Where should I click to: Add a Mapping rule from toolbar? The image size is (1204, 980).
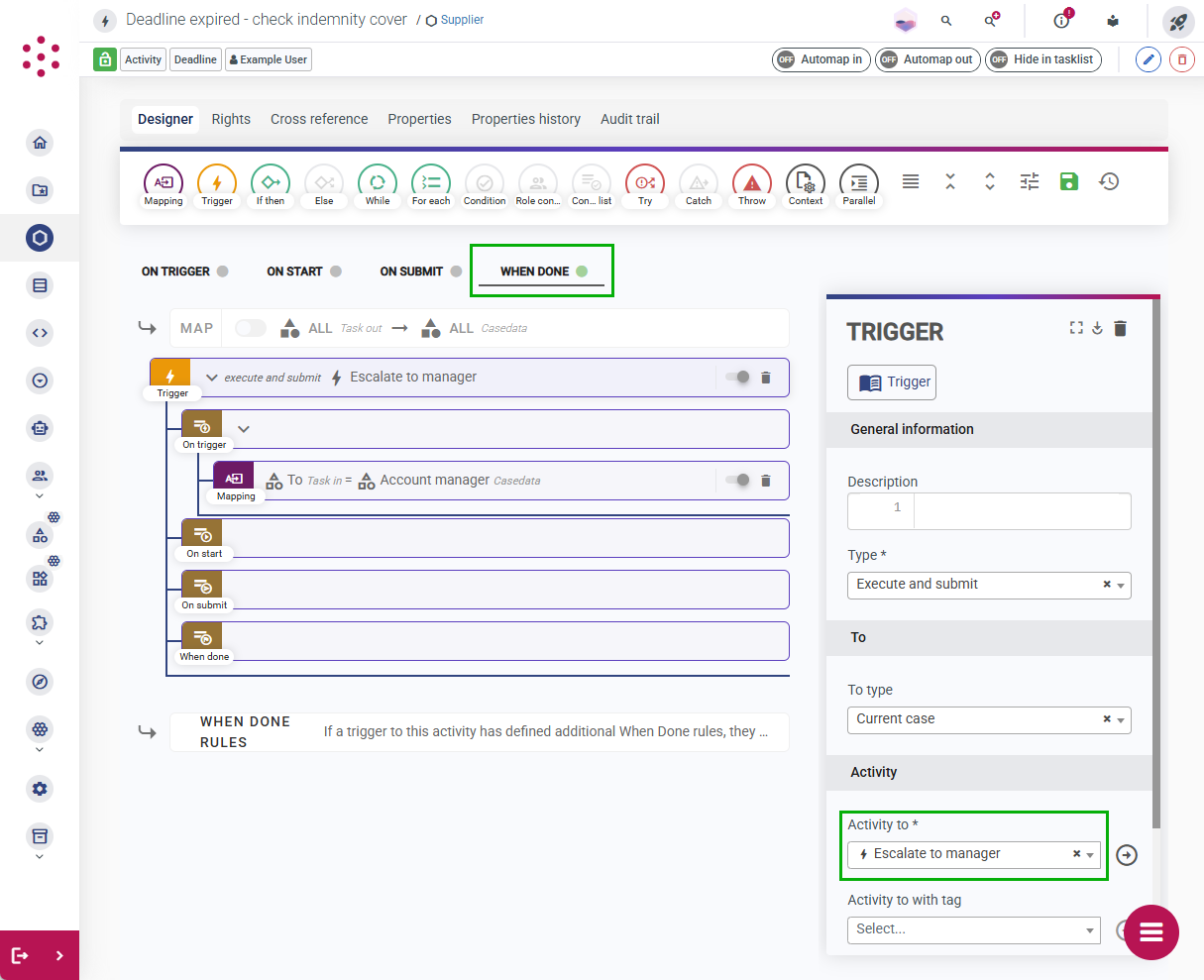[x=164, y=184]
